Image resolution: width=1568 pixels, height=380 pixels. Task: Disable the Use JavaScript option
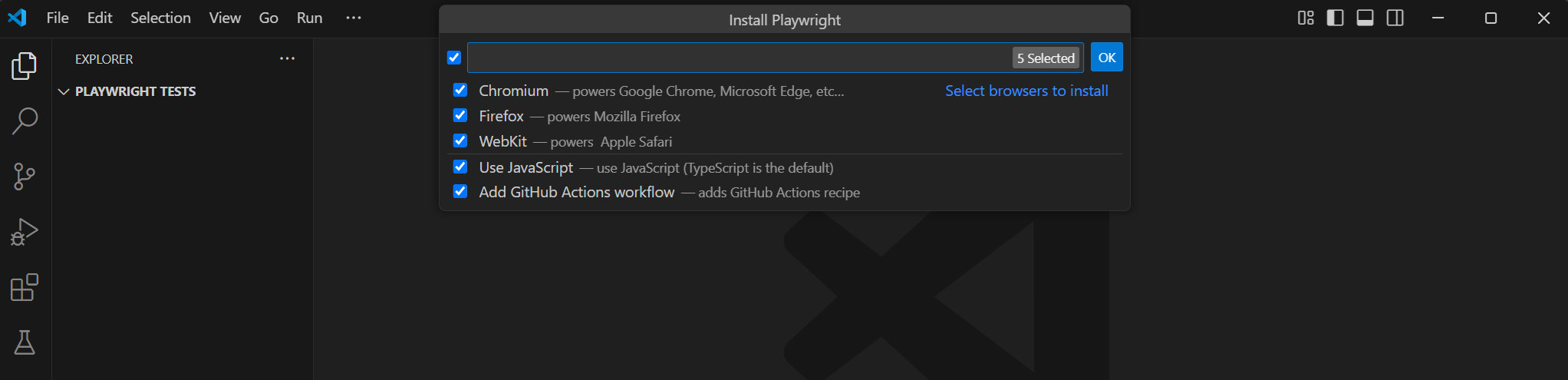460,167
